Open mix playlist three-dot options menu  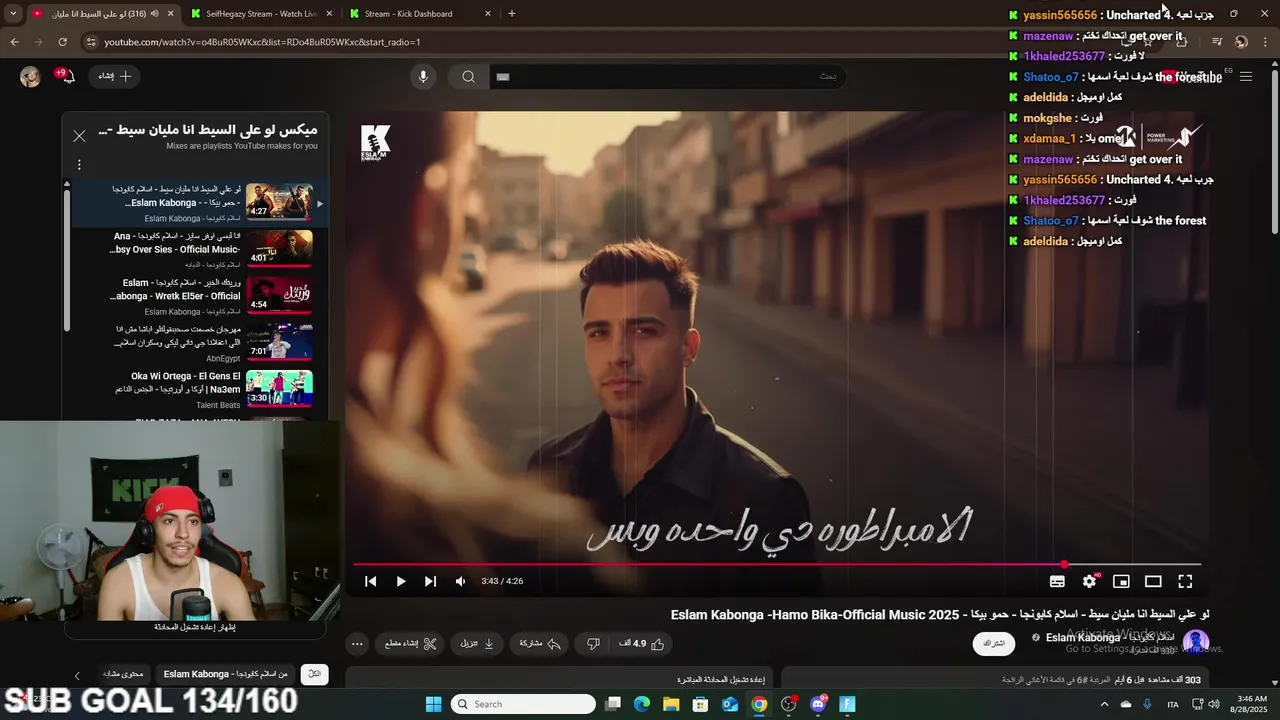79,165
